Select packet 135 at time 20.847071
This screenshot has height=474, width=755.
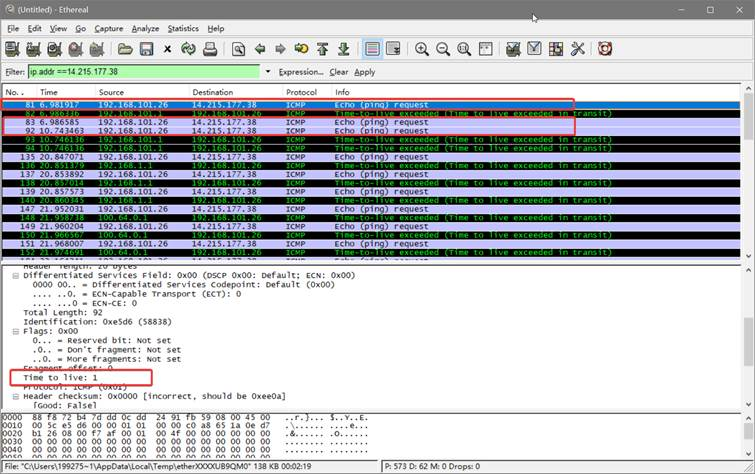click(x=371, y=157)
